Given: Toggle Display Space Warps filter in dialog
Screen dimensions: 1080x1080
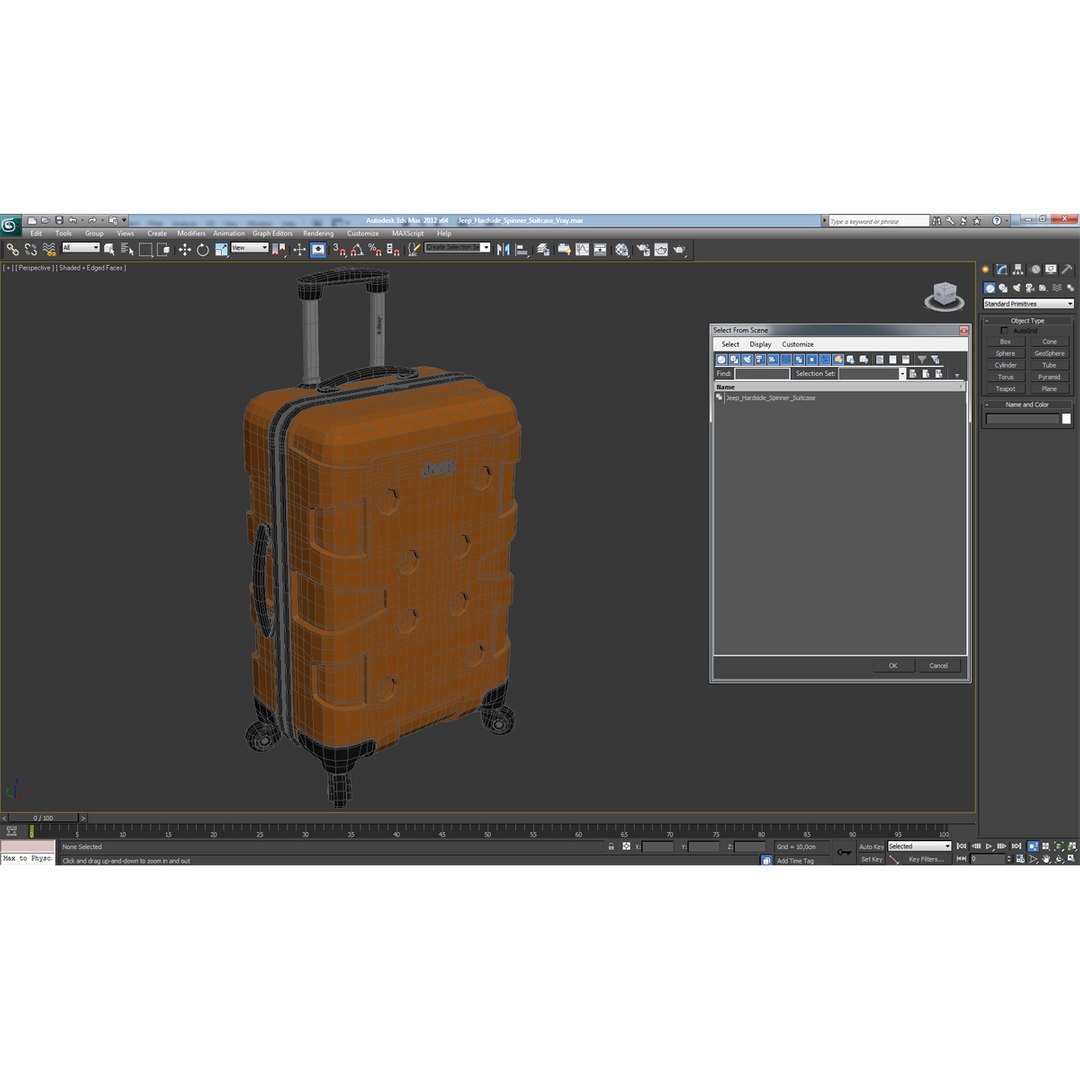Looking at the screenshot, I should [x=786, y=360].
